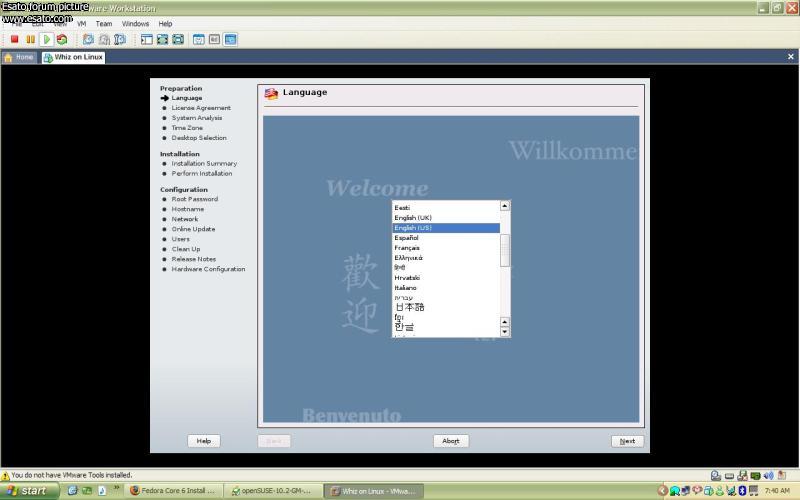Screen dimensions: 800x500
Task: Click the Appliance view toolbar icon
Action: click(x=214, y=39)
